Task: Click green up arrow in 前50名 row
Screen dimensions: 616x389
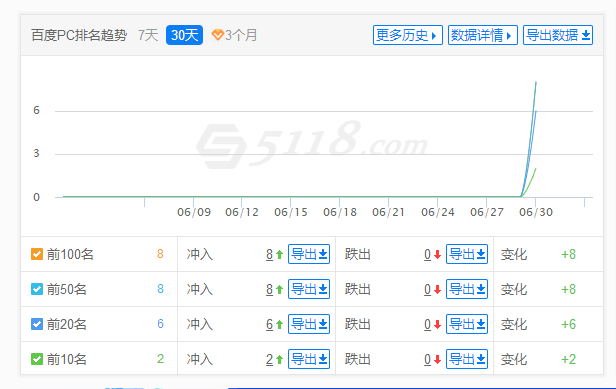Action: [x=279, y=290]
